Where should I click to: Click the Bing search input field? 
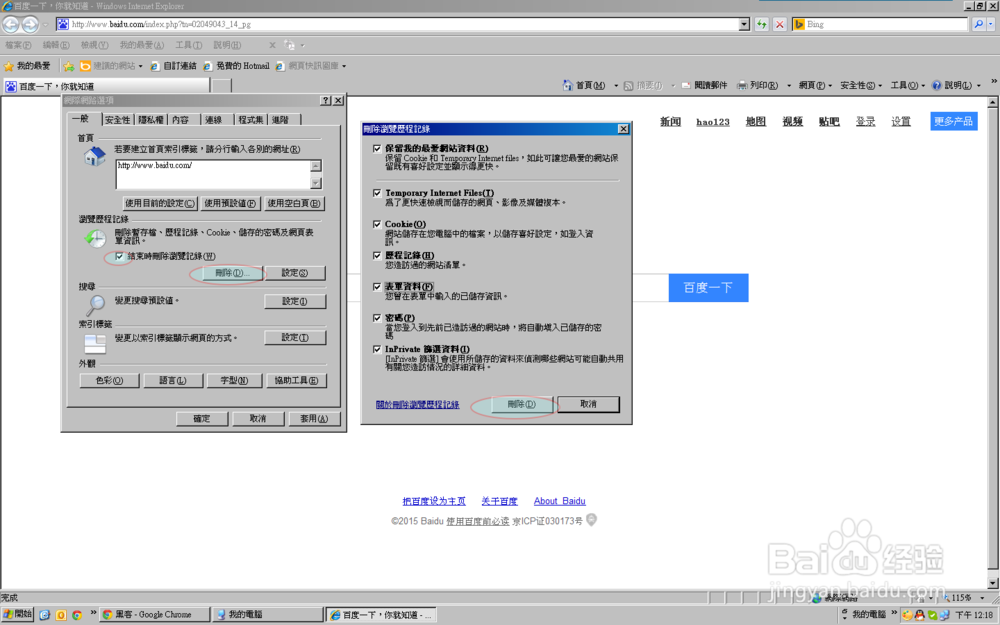click(886, 24)
